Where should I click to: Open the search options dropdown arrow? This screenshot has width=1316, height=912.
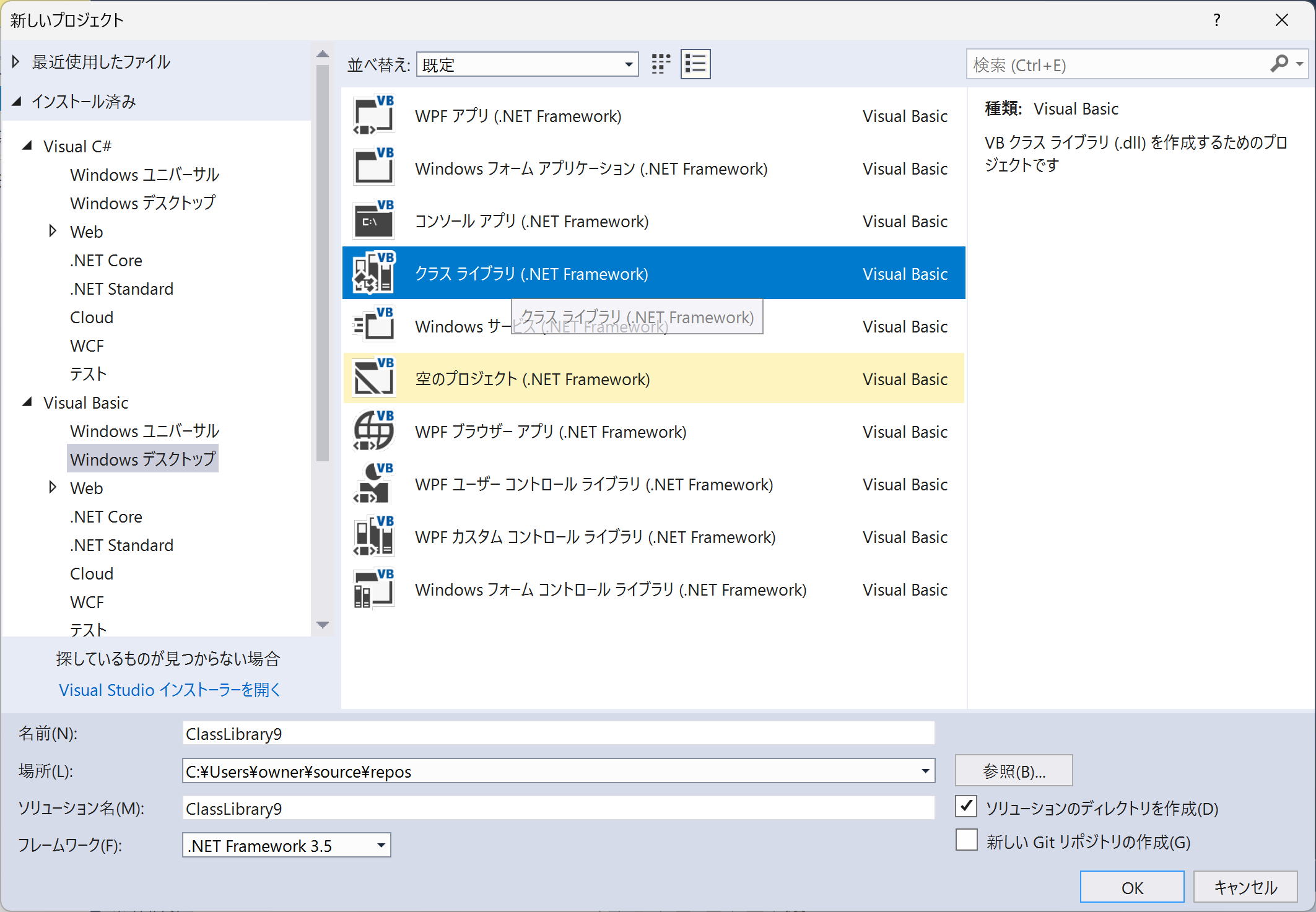[x=1299, y=64]
